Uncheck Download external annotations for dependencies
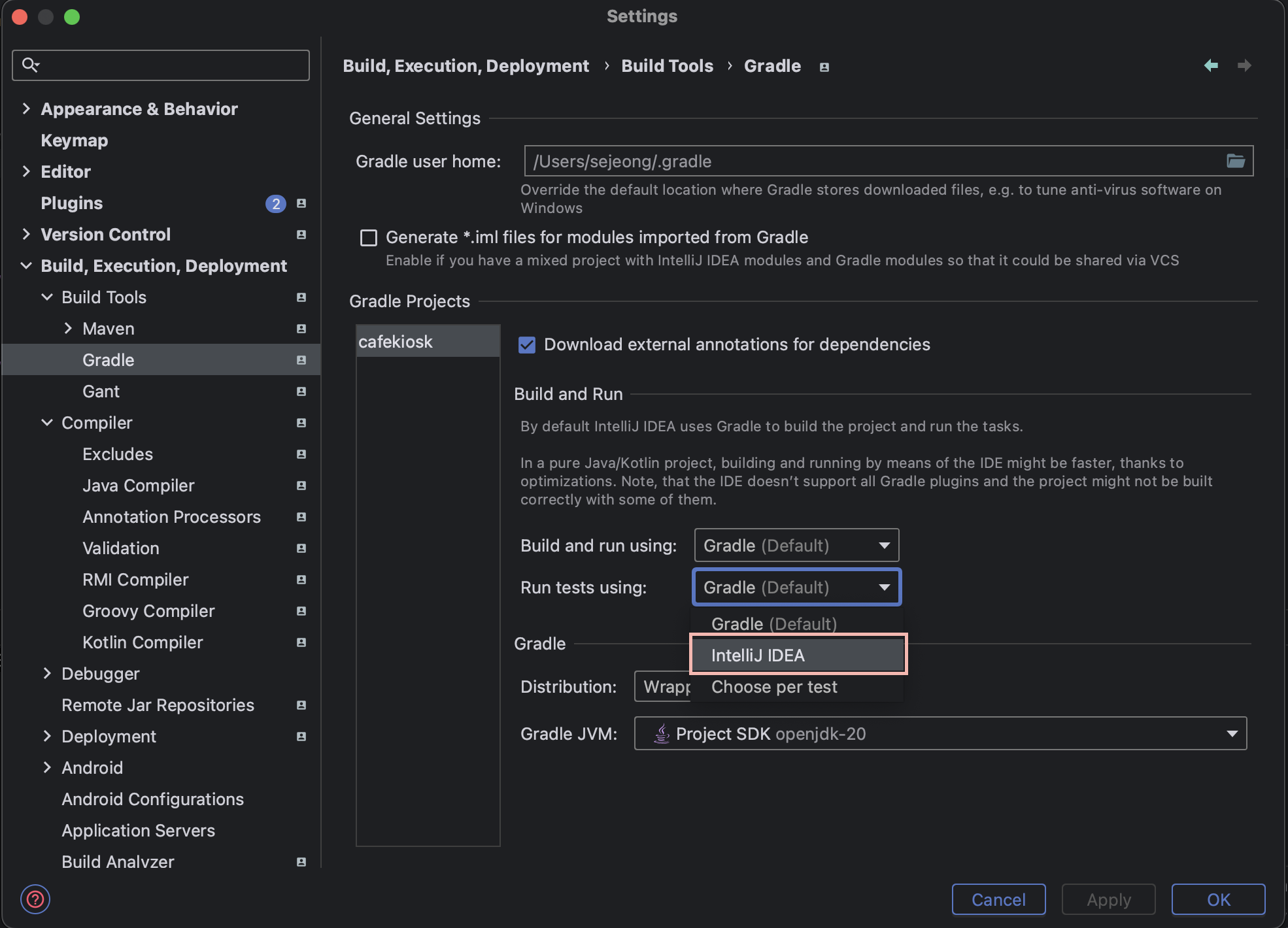1288x928 pixels. 527,344
